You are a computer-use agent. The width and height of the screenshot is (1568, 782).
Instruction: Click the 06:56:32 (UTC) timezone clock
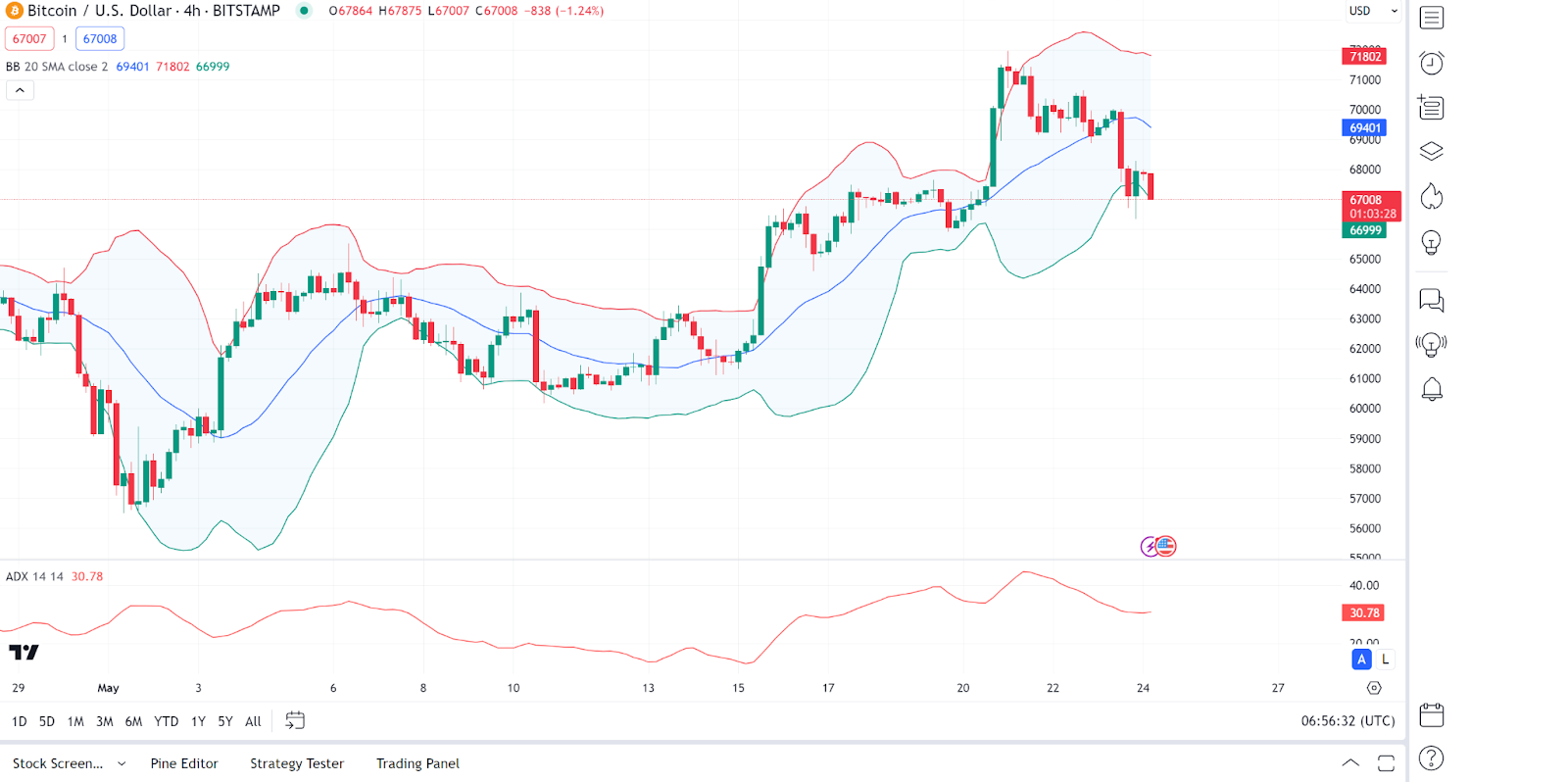(x=1347, y=721)
